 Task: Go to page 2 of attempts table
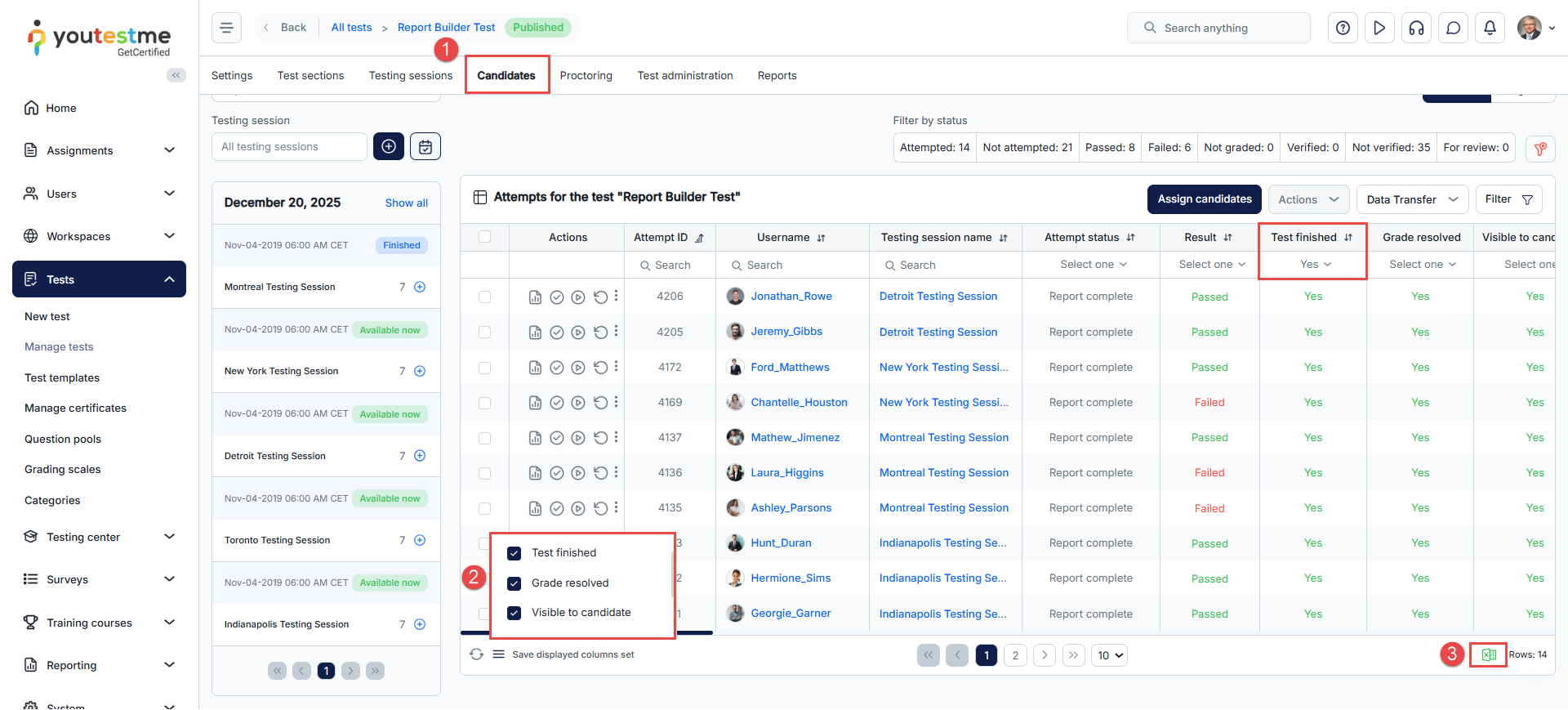tap(1015, 655)
